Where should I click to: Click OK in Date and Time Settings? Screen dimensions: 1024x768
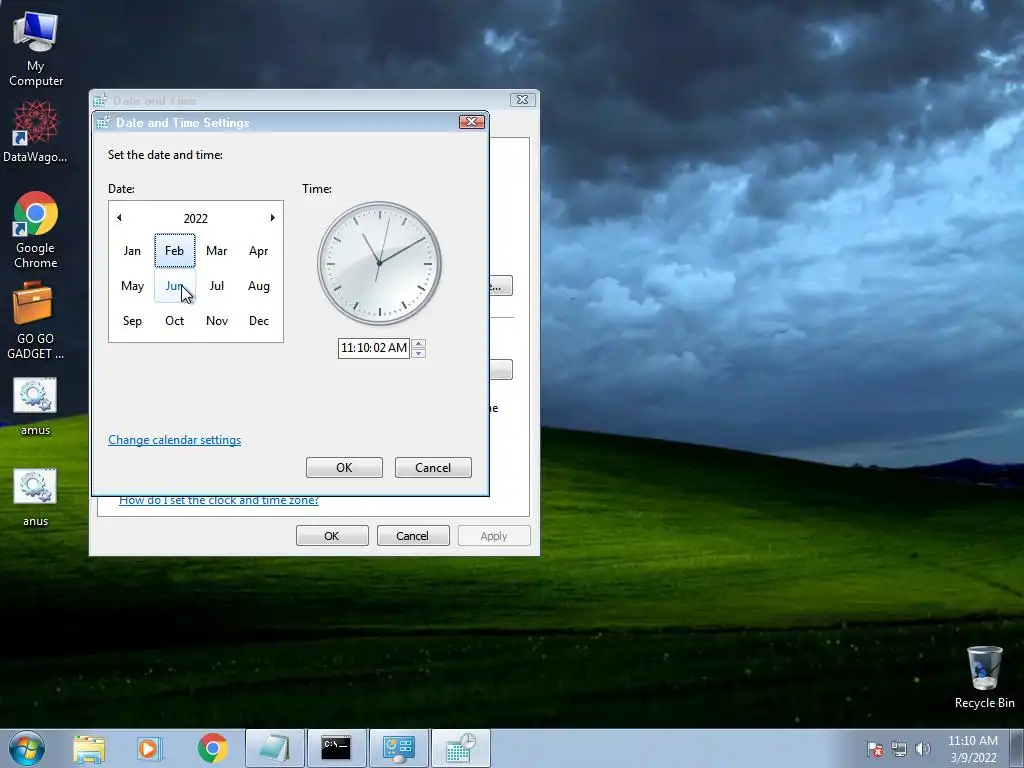tap(344, 468)
